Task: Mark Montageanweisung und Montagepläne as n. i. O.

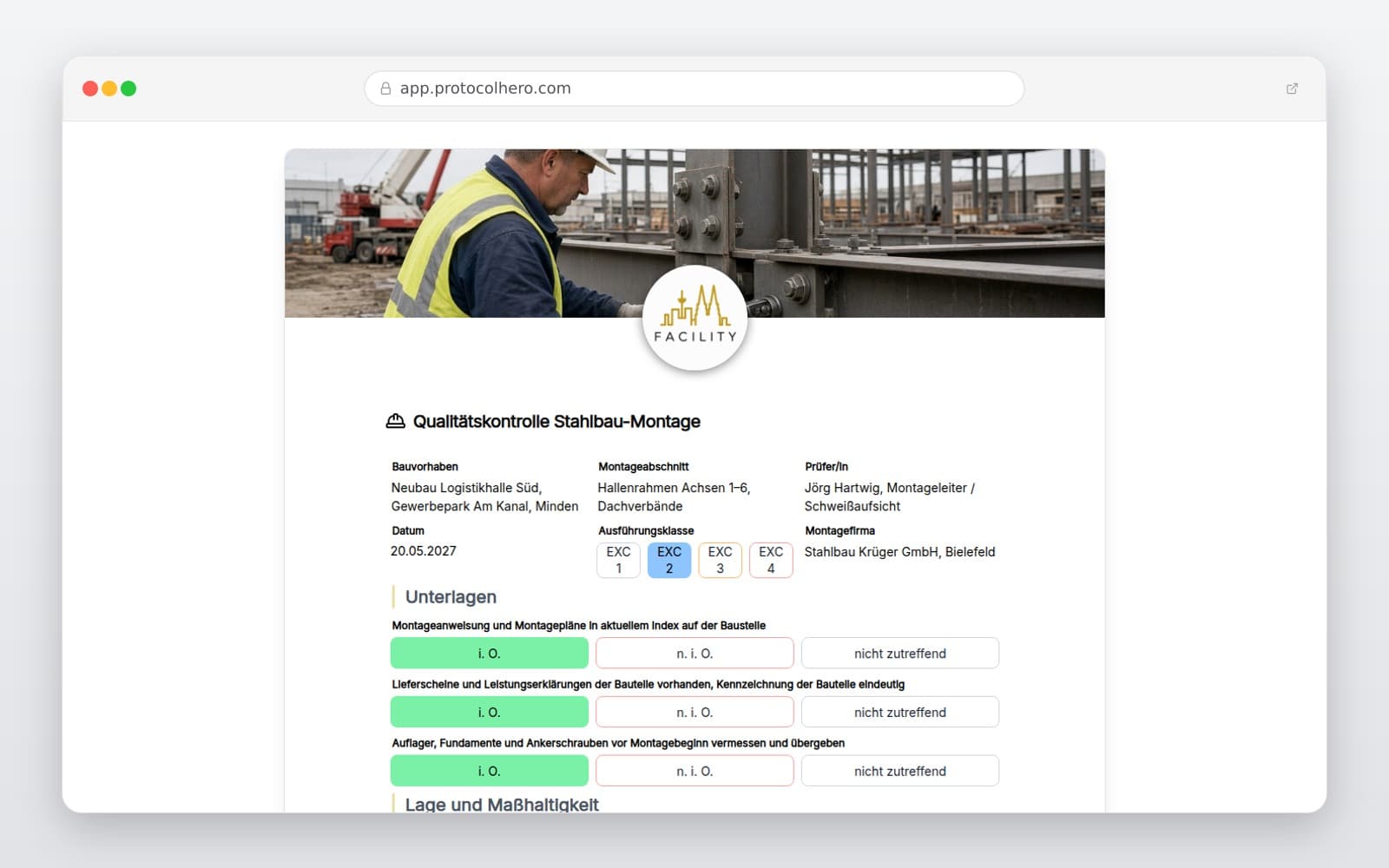Action: coord(694,653)
